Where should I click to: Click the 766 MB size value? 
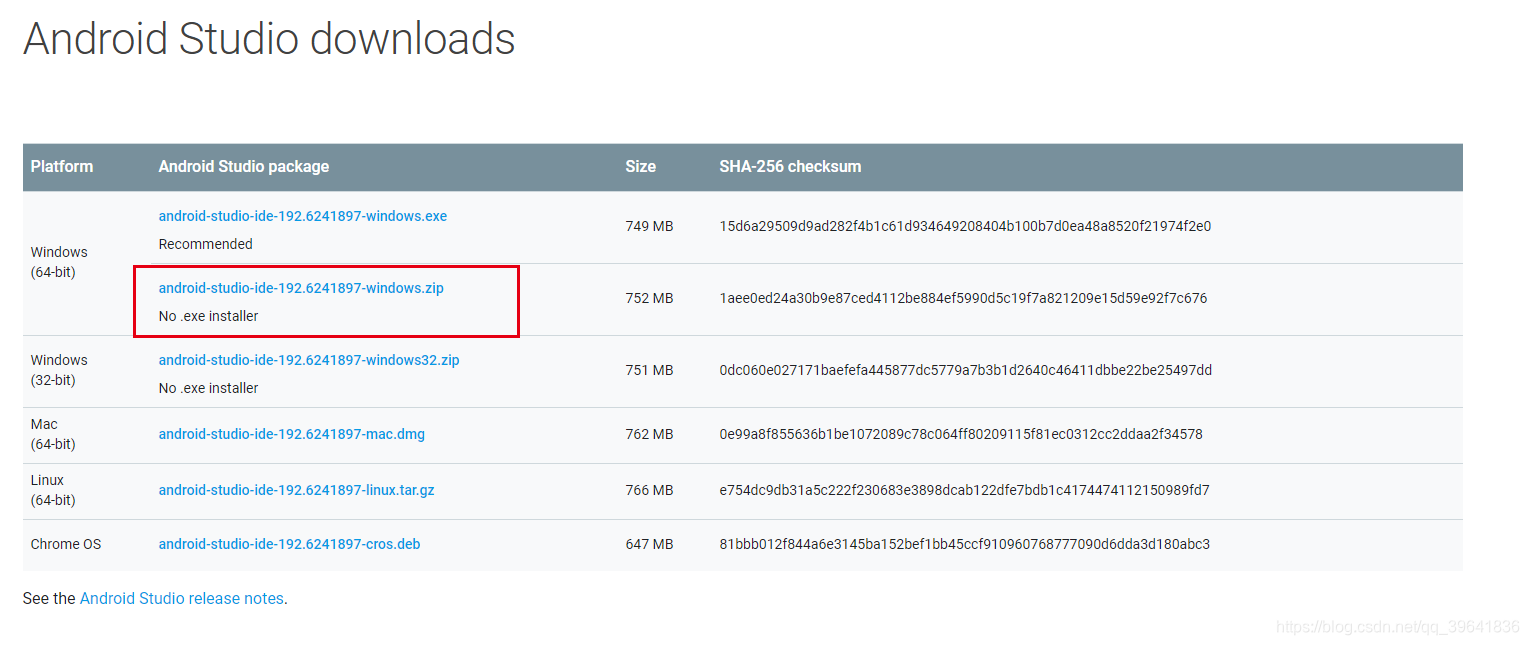pyautogui.click(x=649, y=490)
